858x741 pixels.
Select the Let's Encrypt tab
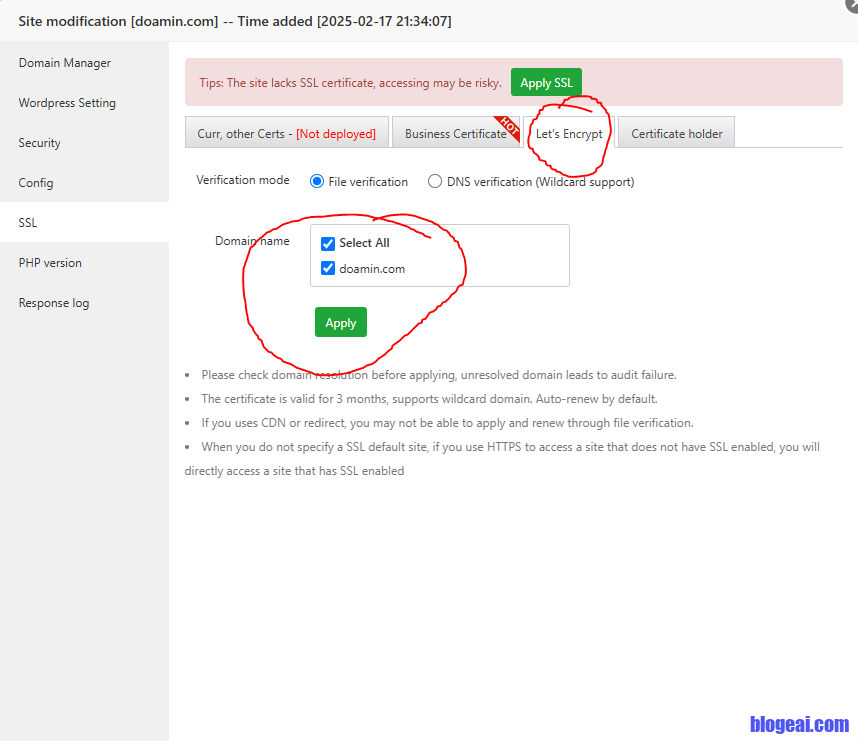point(569,134)
